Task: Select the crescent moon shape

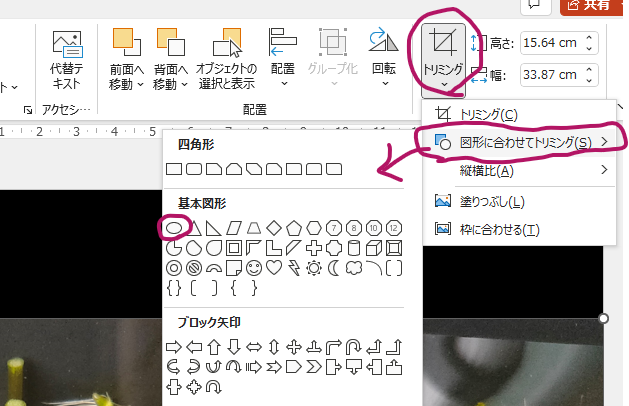Action: (334, 268)
